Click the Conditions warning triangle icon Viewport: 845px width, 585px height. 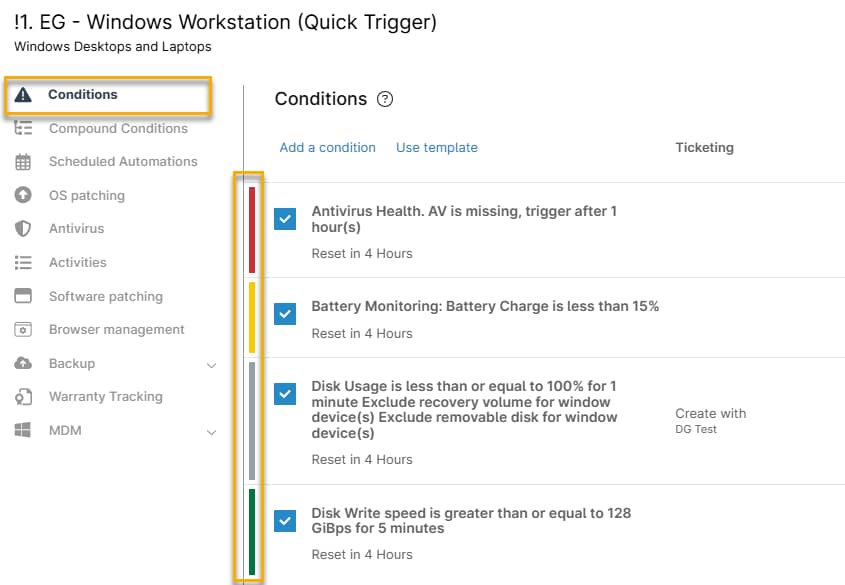coord(25,95)
